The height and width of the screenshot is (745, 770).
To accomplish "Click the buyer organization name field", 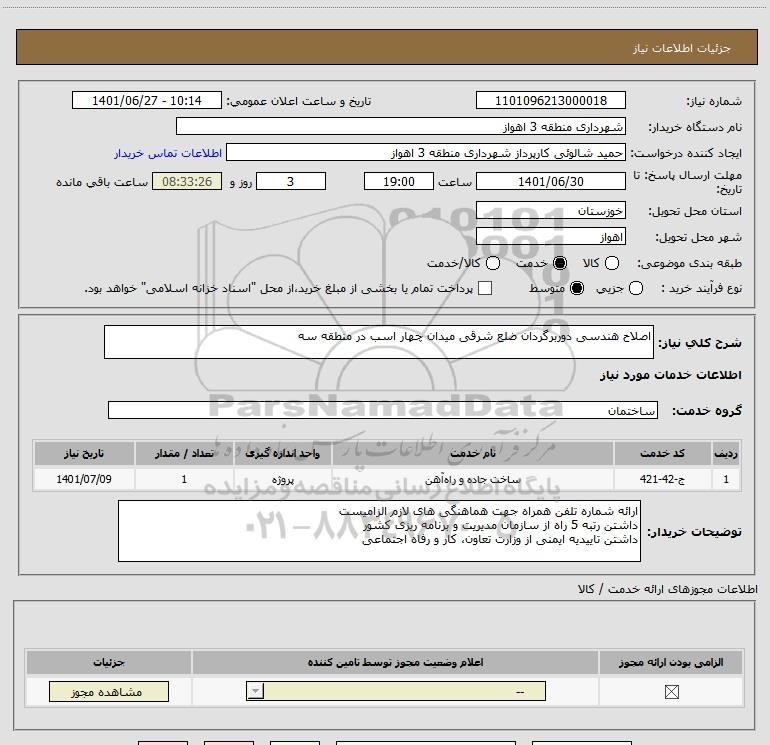I will (401, 127).
